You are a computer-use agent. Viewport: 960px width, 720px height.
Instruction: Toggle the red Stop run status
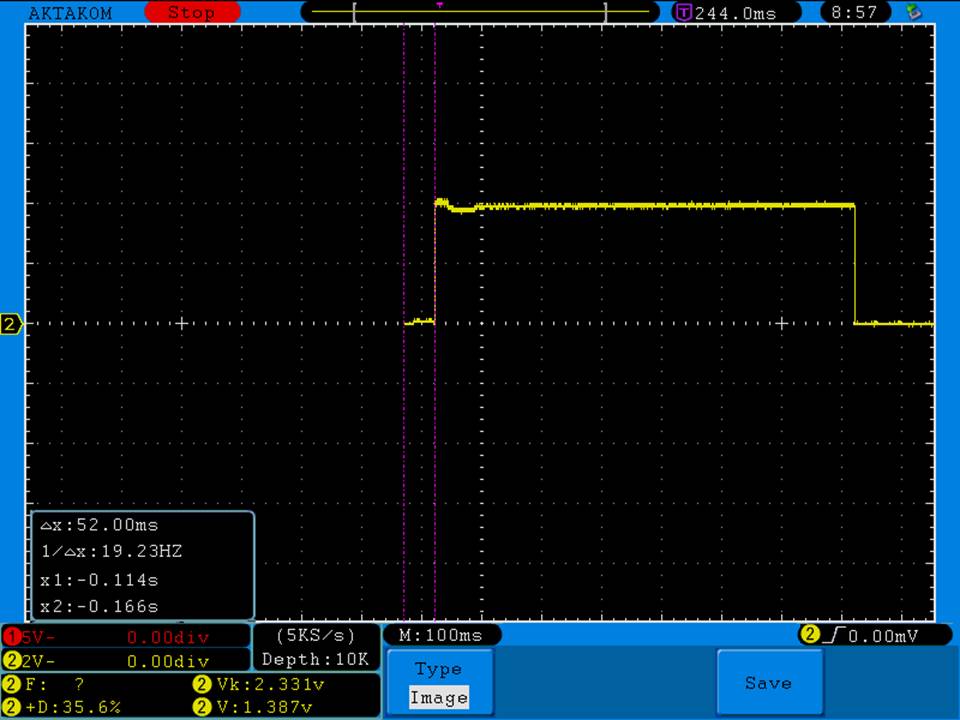coord(191,13)
